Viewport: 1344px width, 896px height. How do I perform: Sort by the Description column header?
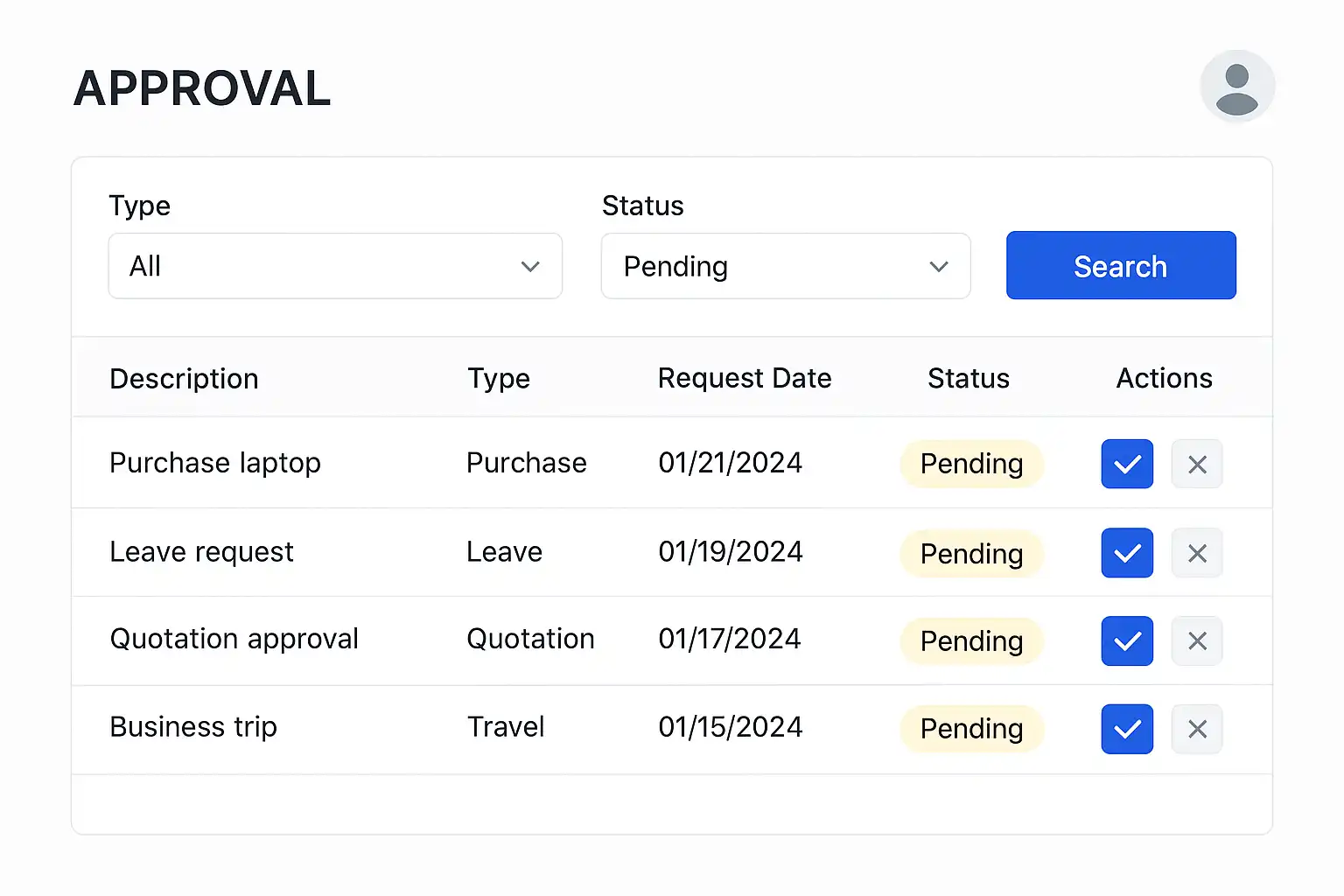click(x=184, y=379)
